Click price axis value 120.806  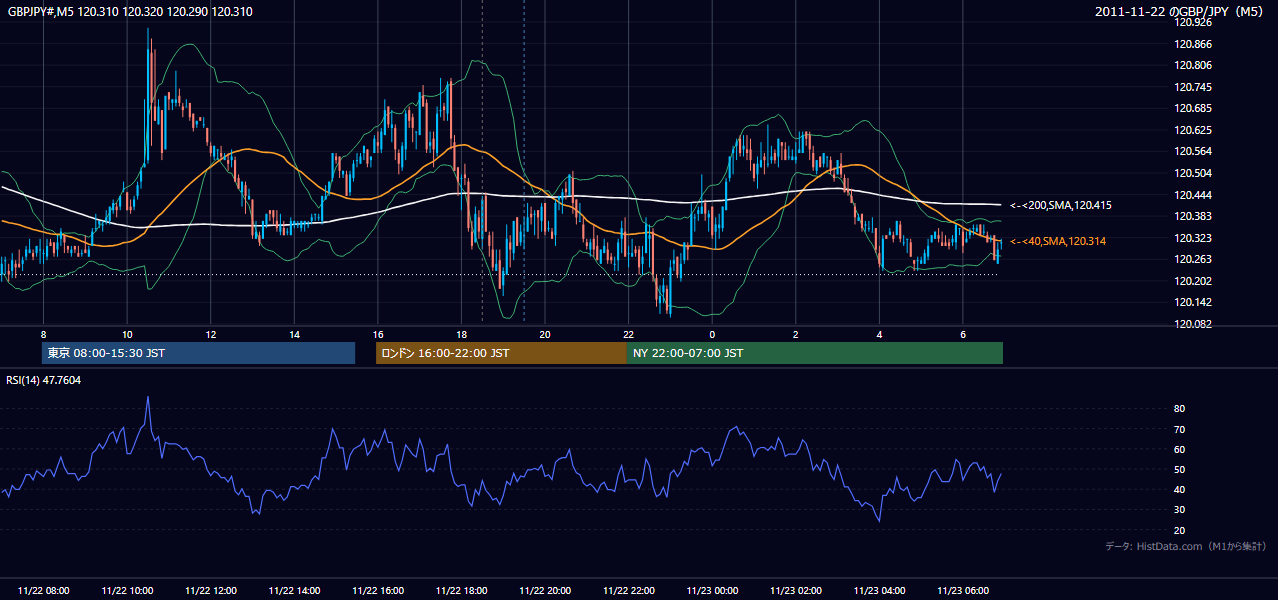(x=1193, y=65)
